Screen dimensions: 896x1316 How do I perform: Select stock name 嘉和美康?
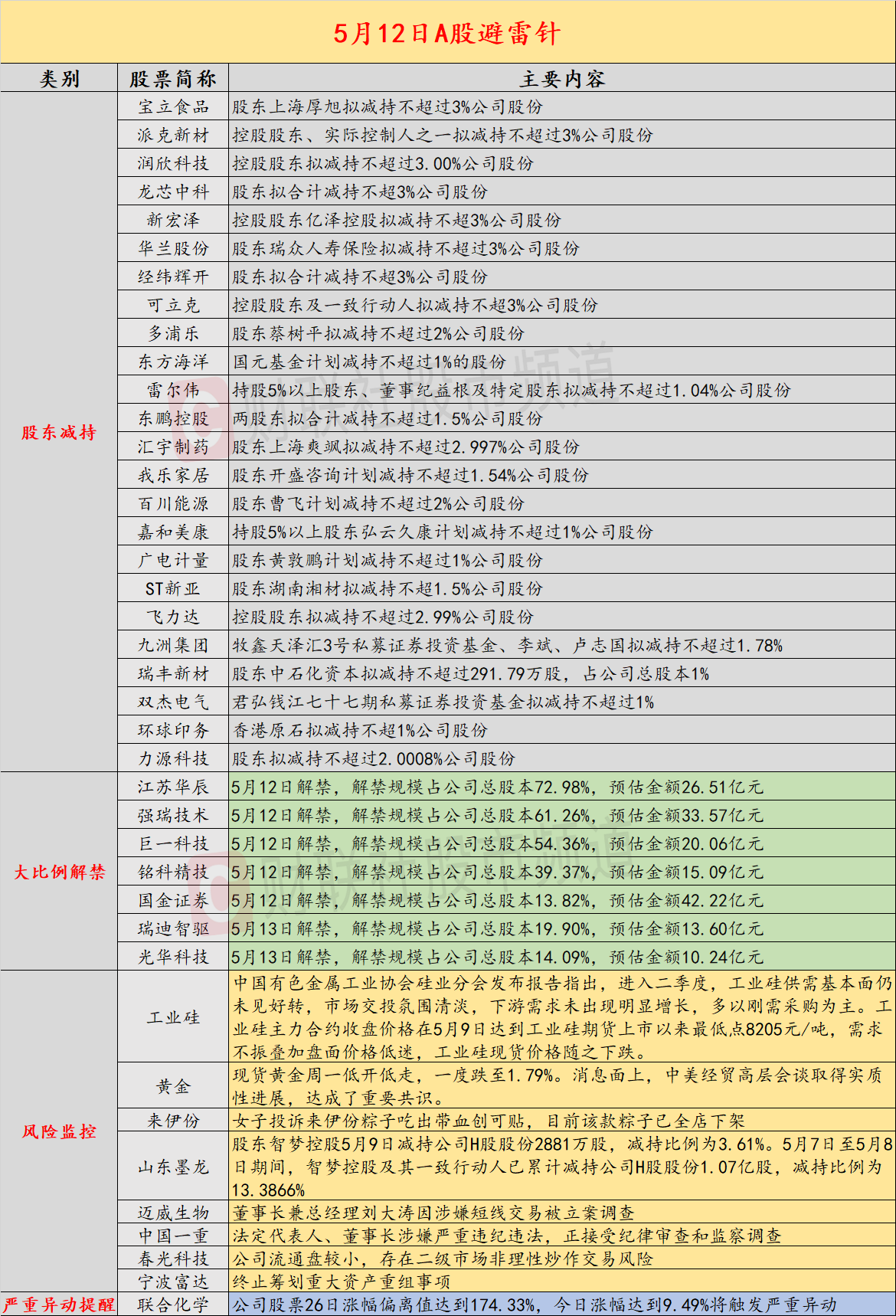(x=173, y=532)
